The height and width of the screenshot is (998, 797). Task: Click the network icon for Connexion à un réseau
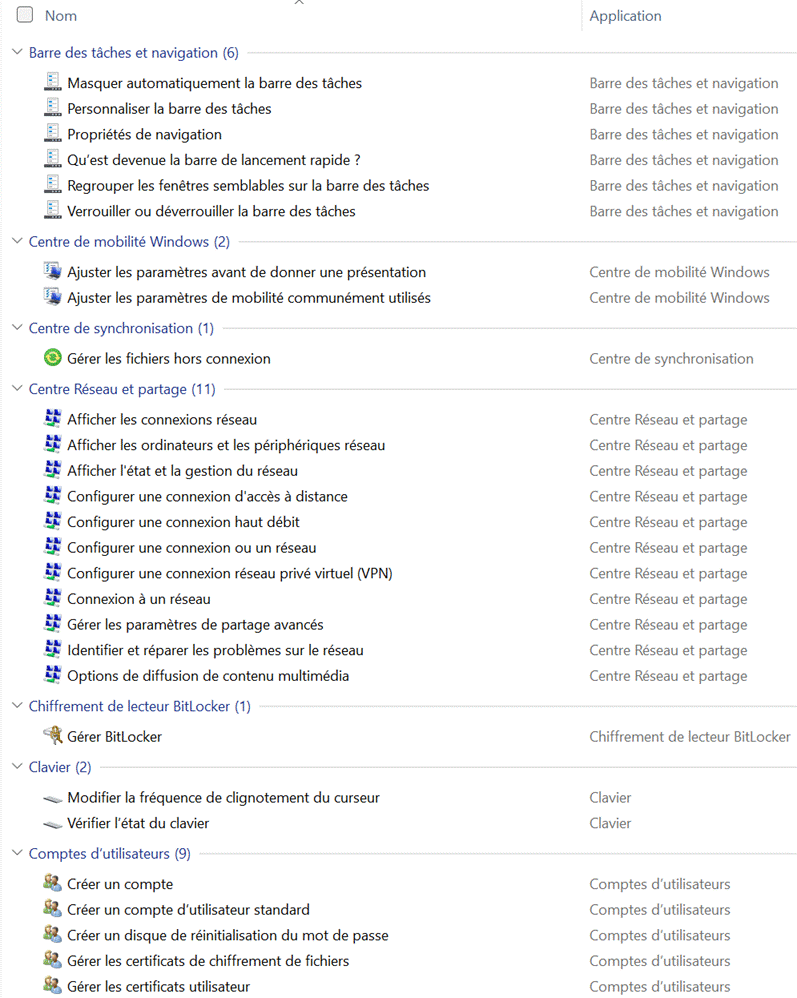click(53, 598)
